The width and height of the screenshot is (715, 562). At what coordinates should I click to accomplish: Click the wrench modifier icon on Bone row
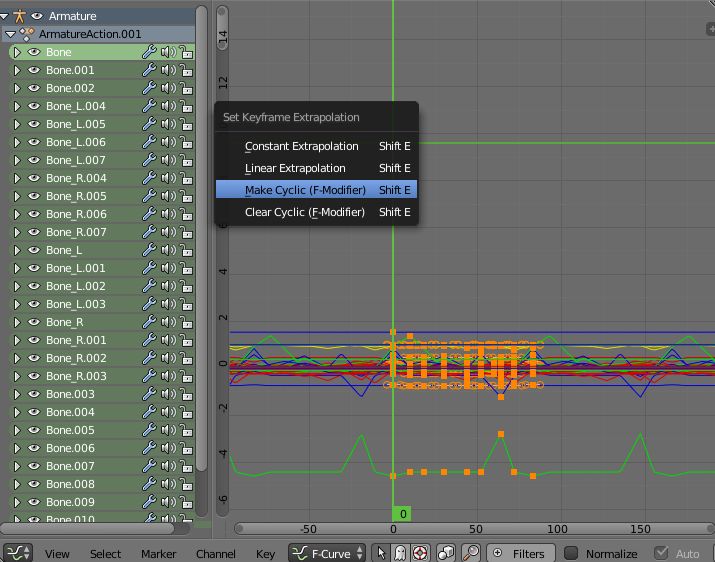click(149, 52)
